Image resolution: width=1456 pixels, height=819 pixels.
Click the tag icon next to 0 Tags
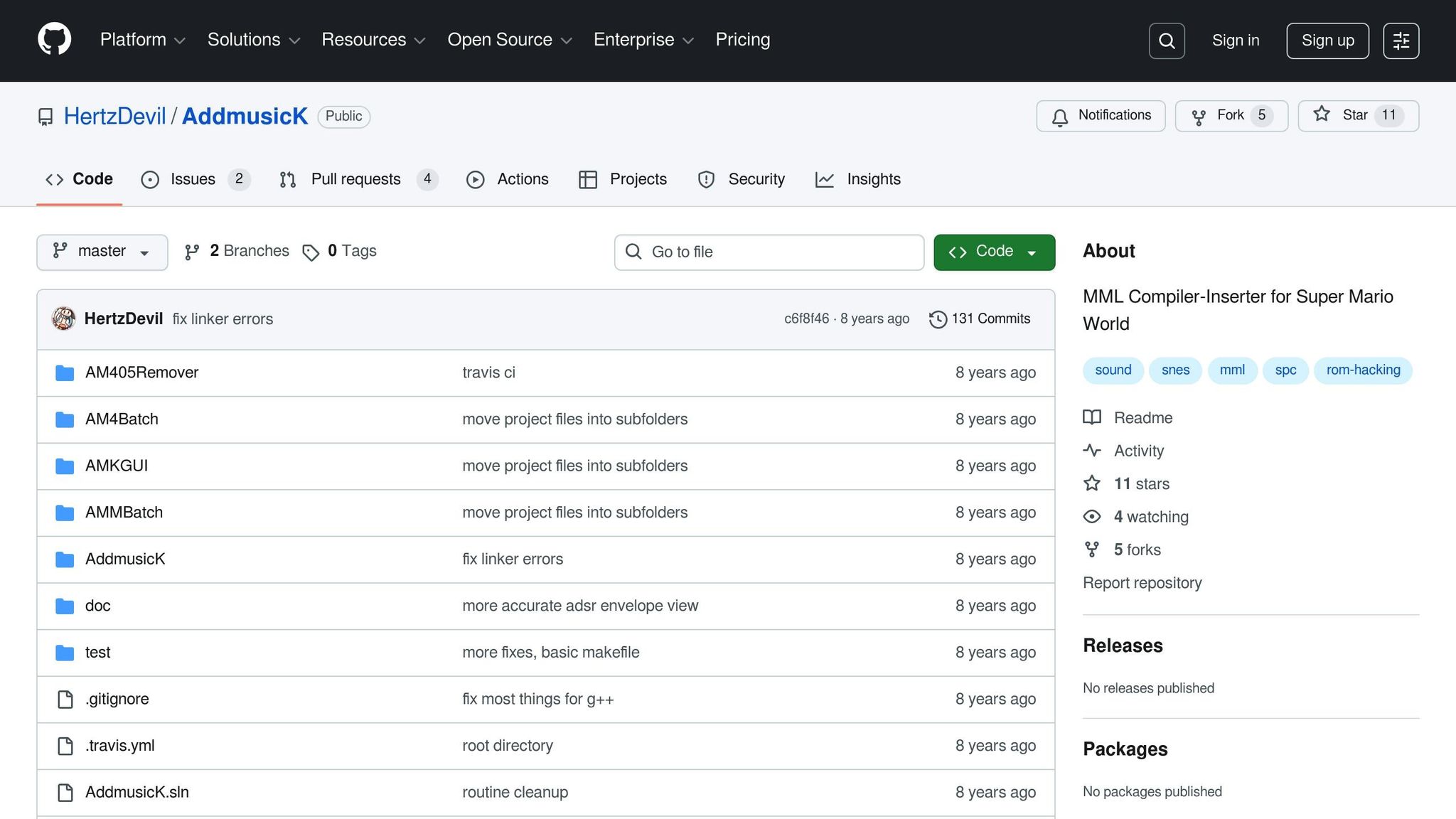[x=311, y=252]
